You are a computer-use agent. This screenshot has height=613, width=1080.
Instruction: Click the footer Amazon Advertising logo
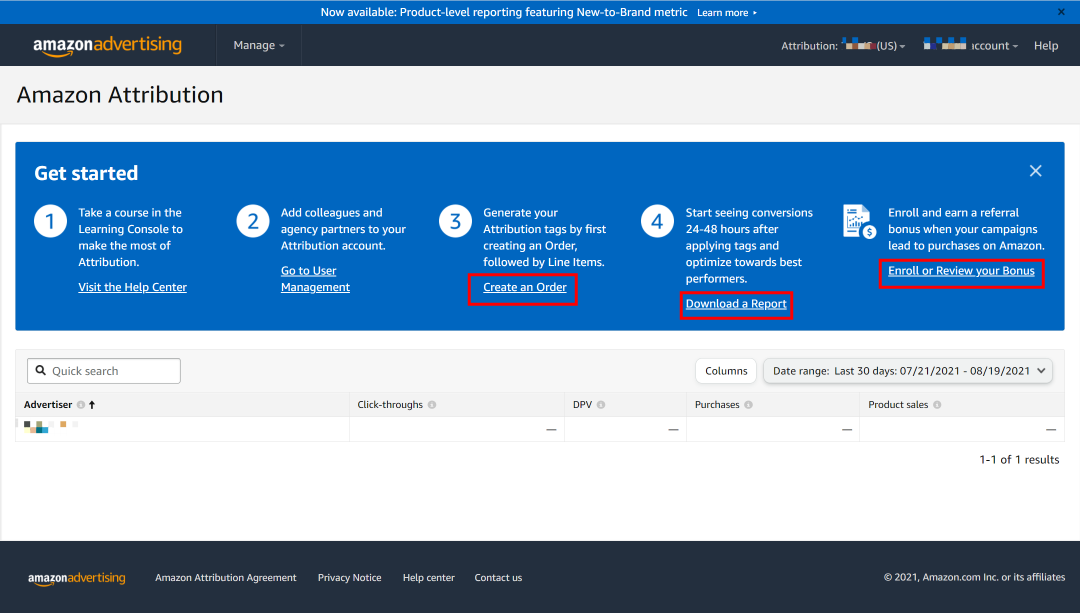click(76, 578)
